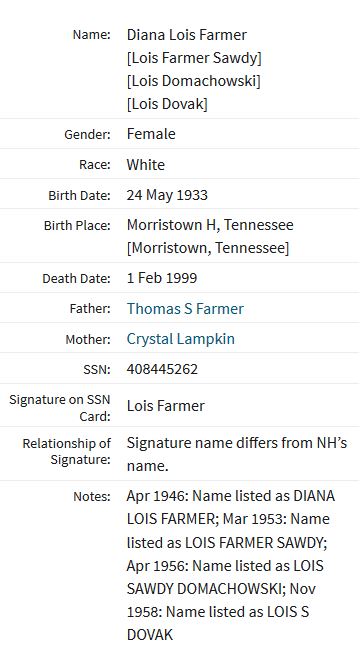The image size is (364, 653).
Task: Select the alternate name Lois Dovak
Action: (x=167, y=104)
